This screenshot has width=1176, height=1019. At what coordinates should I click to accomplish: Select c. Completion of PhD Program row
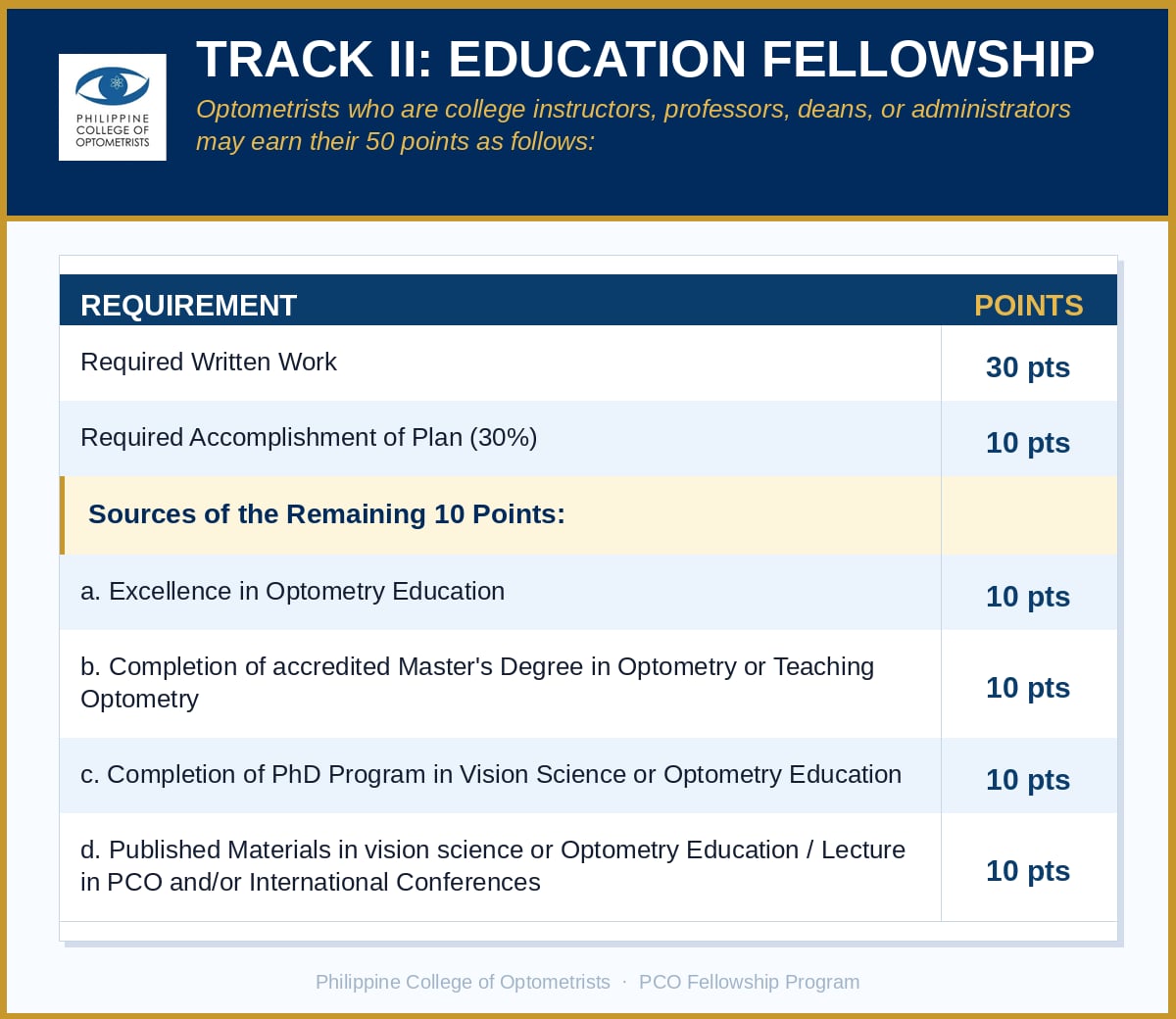click(588, 775)
